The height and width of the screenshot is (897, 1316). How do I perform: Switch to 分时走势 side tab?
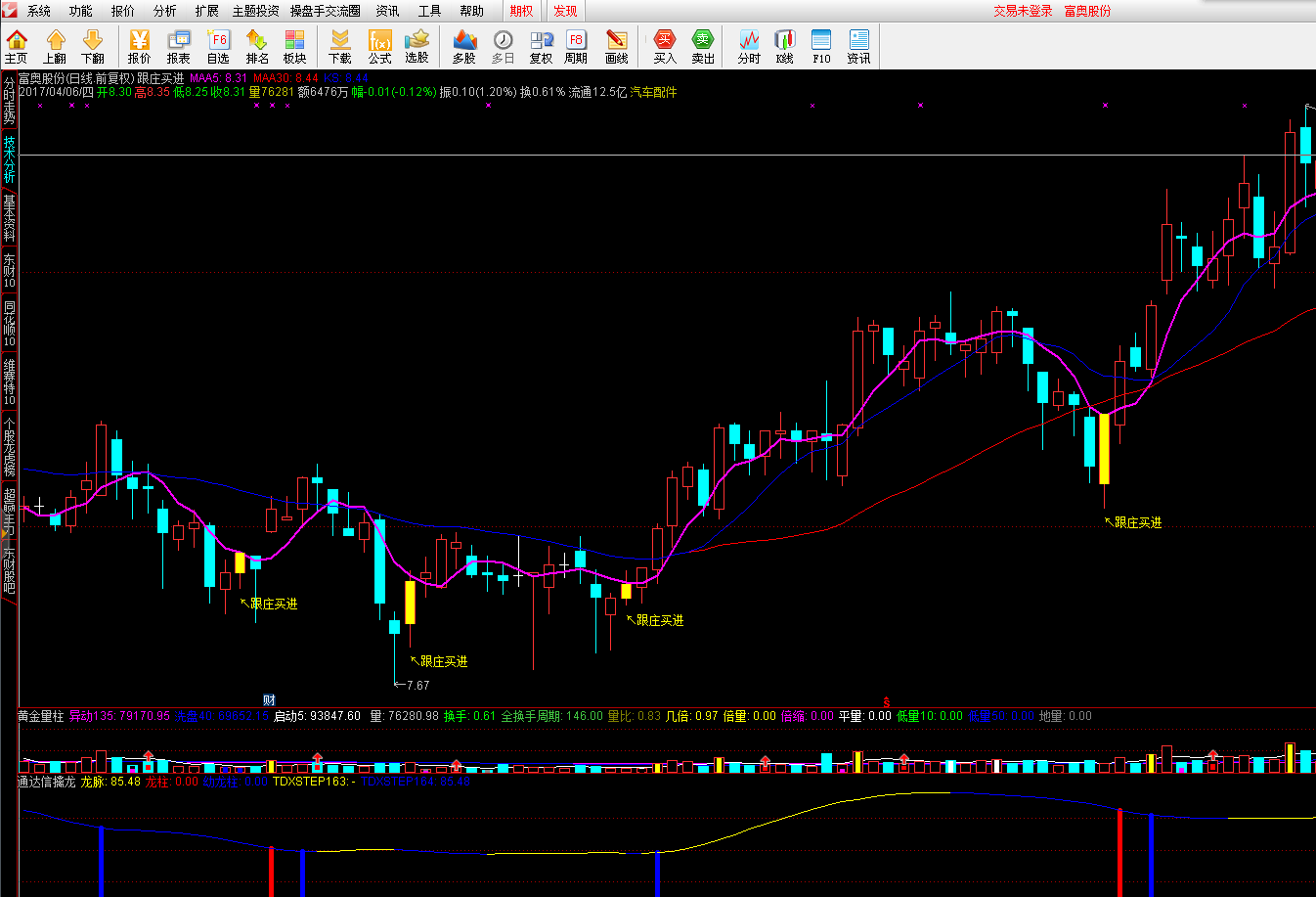[9, 101]
